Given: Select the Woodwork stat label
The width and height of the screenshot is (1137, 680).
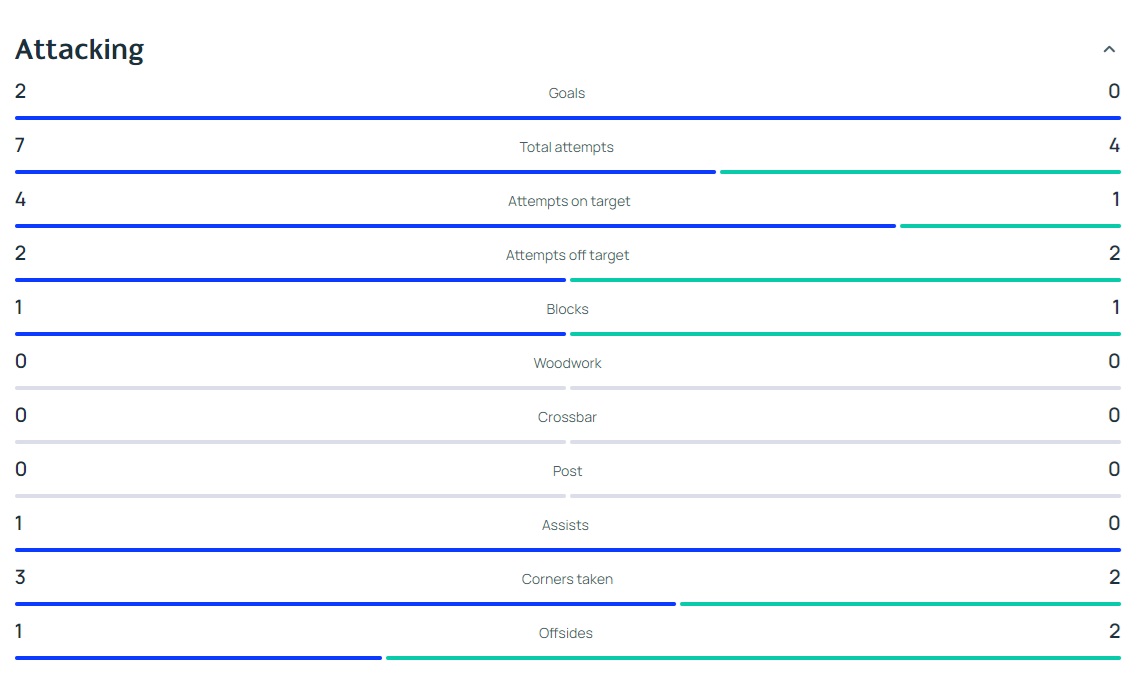Looking at the screenshot, I should pos(567,363).
